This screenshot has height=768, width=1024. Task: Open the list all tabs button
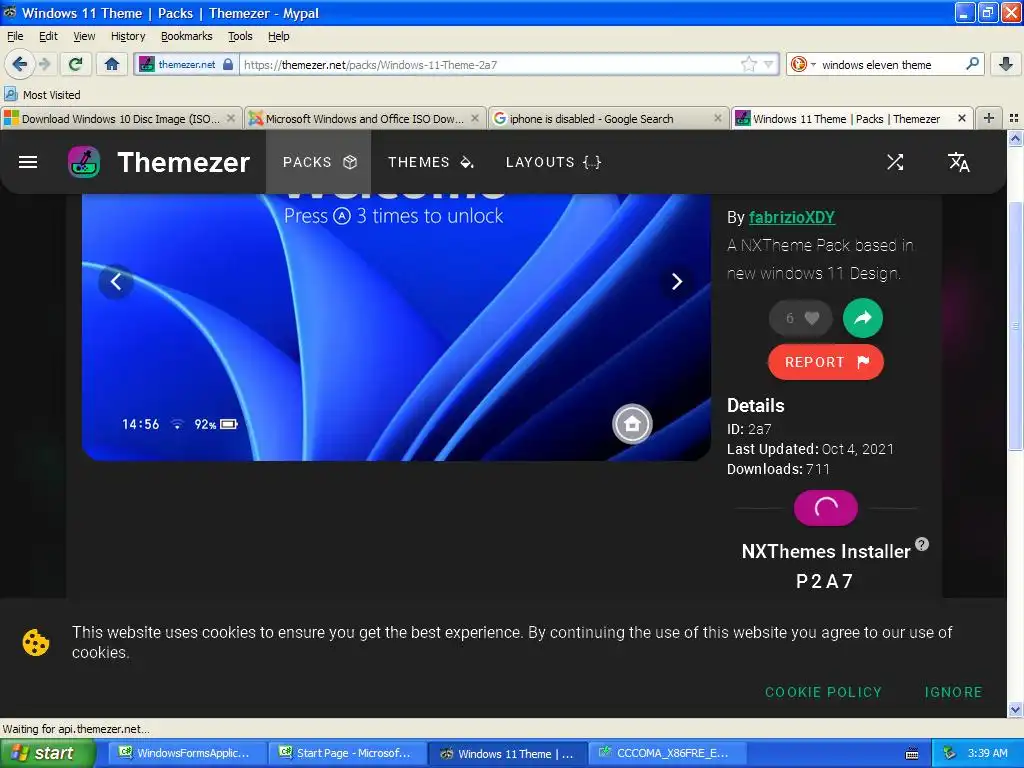point(1014,118)
